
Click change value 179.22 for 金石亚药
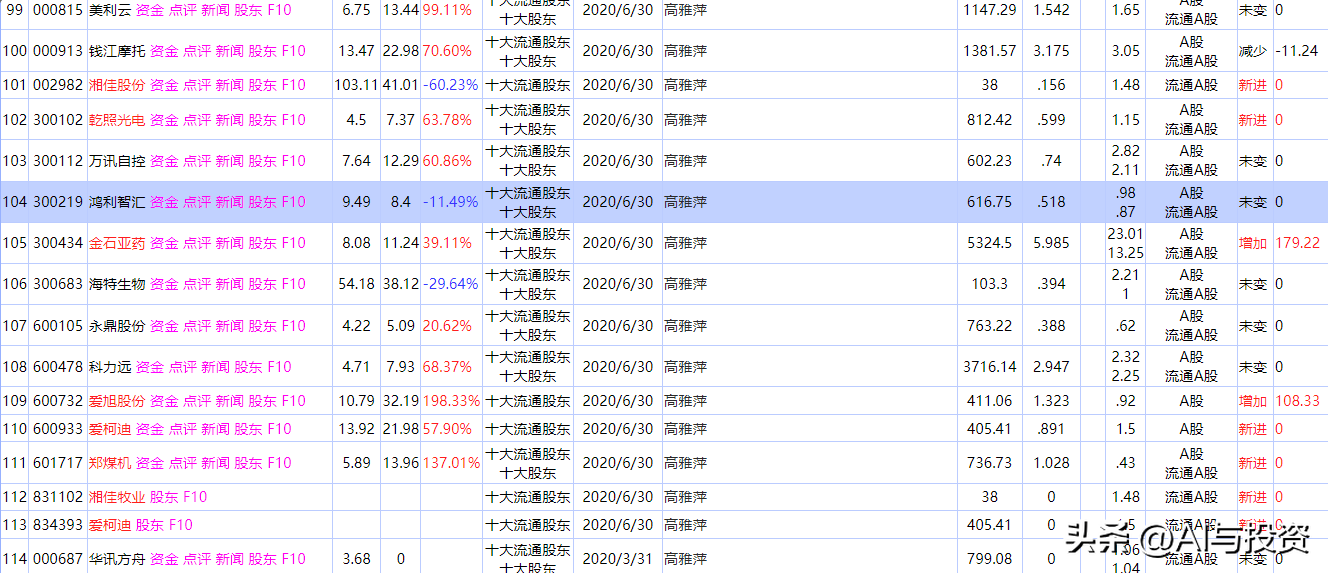[x=1297, y=243]
